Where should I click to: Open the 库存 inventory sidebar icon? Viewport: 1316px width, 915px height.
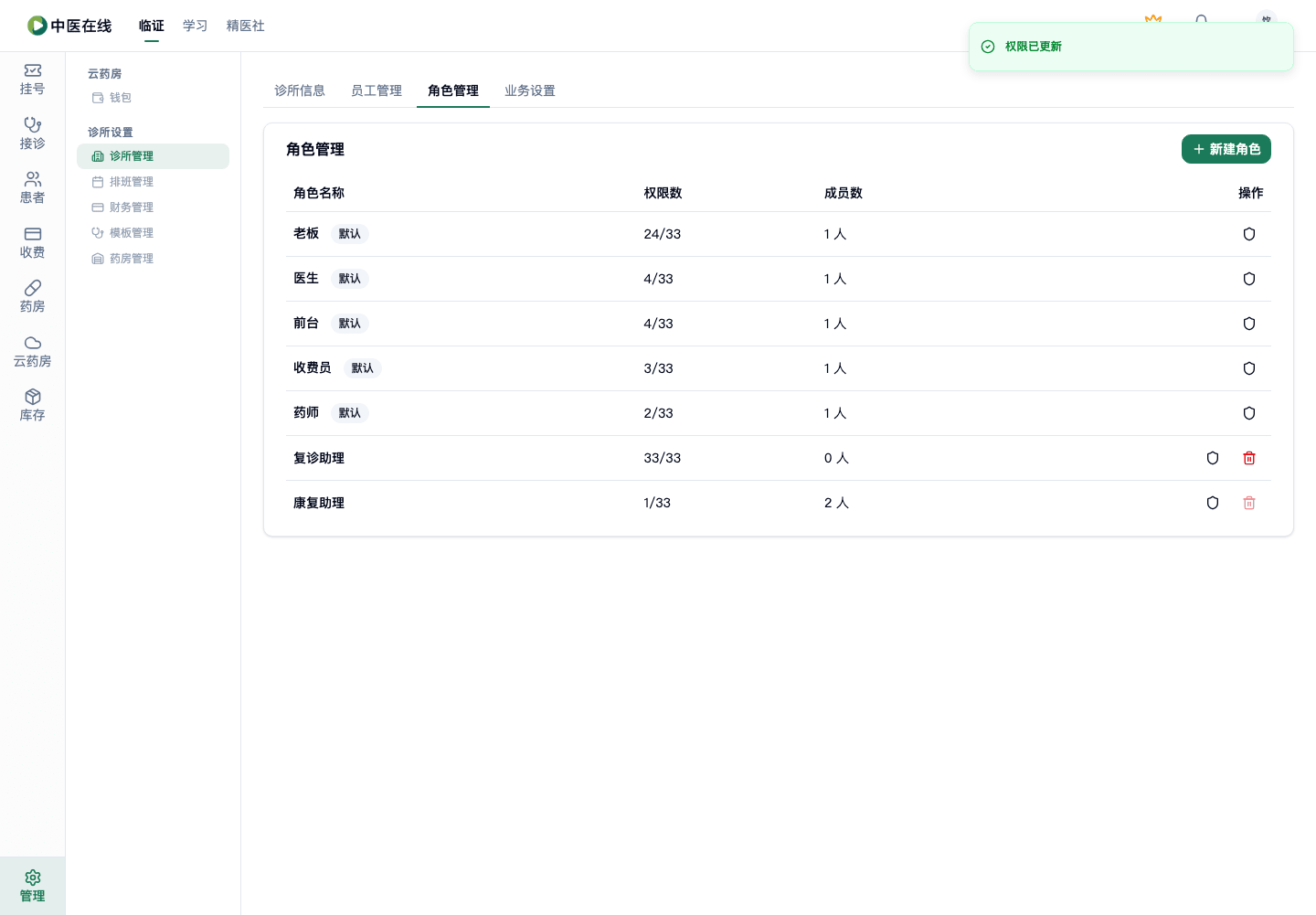32,406
